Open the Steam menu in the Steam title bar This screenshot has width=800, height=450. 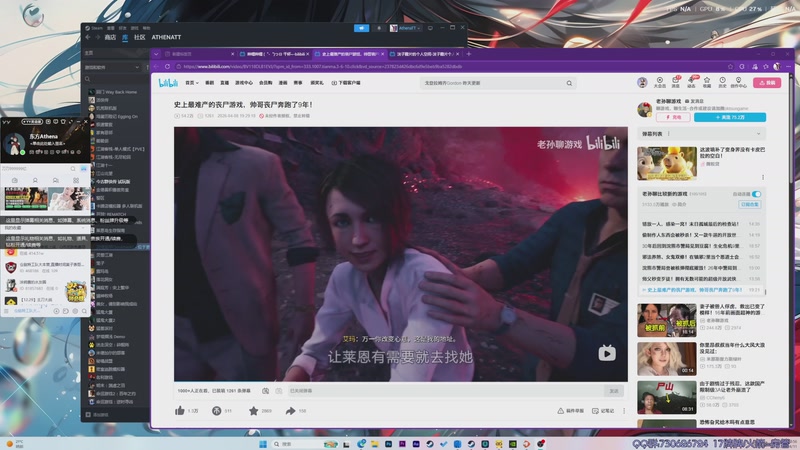[94, 28]
